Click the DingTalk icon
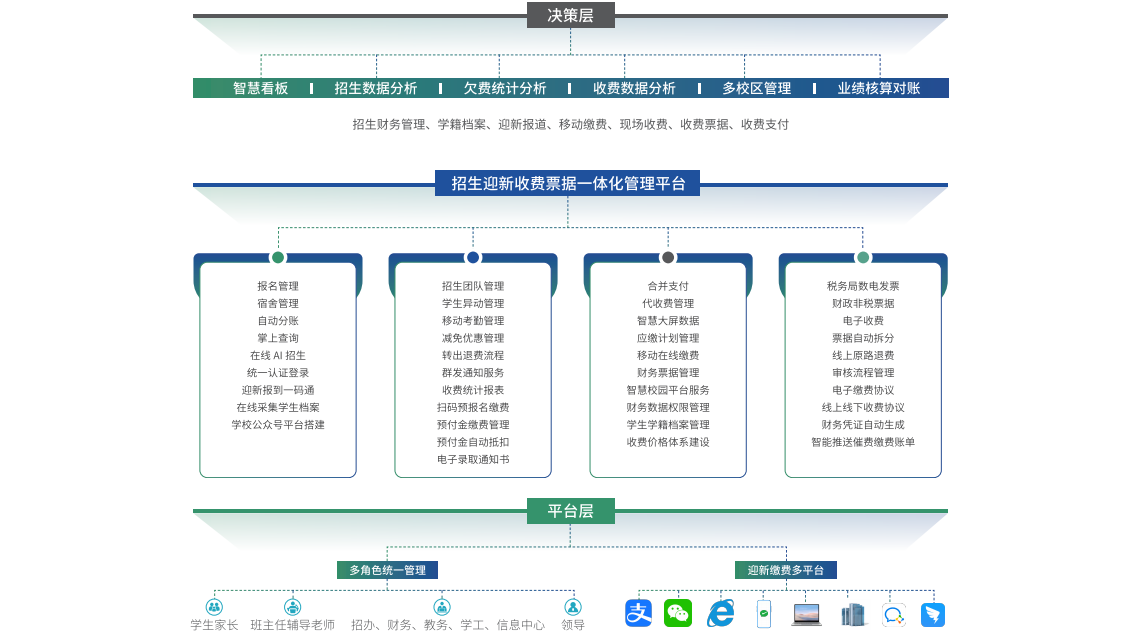Image resolution: width=1140 pixels, height=640 pixels. pos(933,614)
